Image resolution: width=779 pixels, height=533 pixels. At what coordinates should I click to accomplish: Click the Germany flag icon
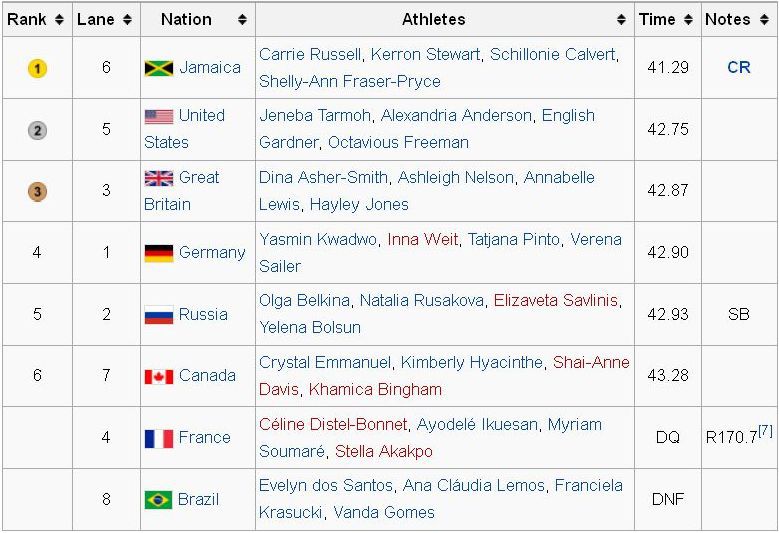coord(159,253)
